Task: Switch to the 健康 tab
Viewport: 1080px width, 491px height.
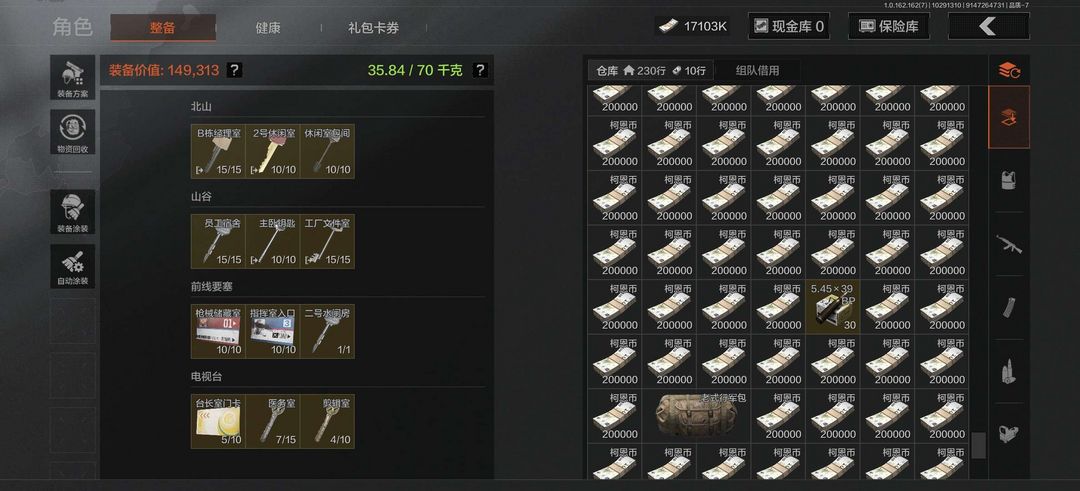Action: point(268,28)
